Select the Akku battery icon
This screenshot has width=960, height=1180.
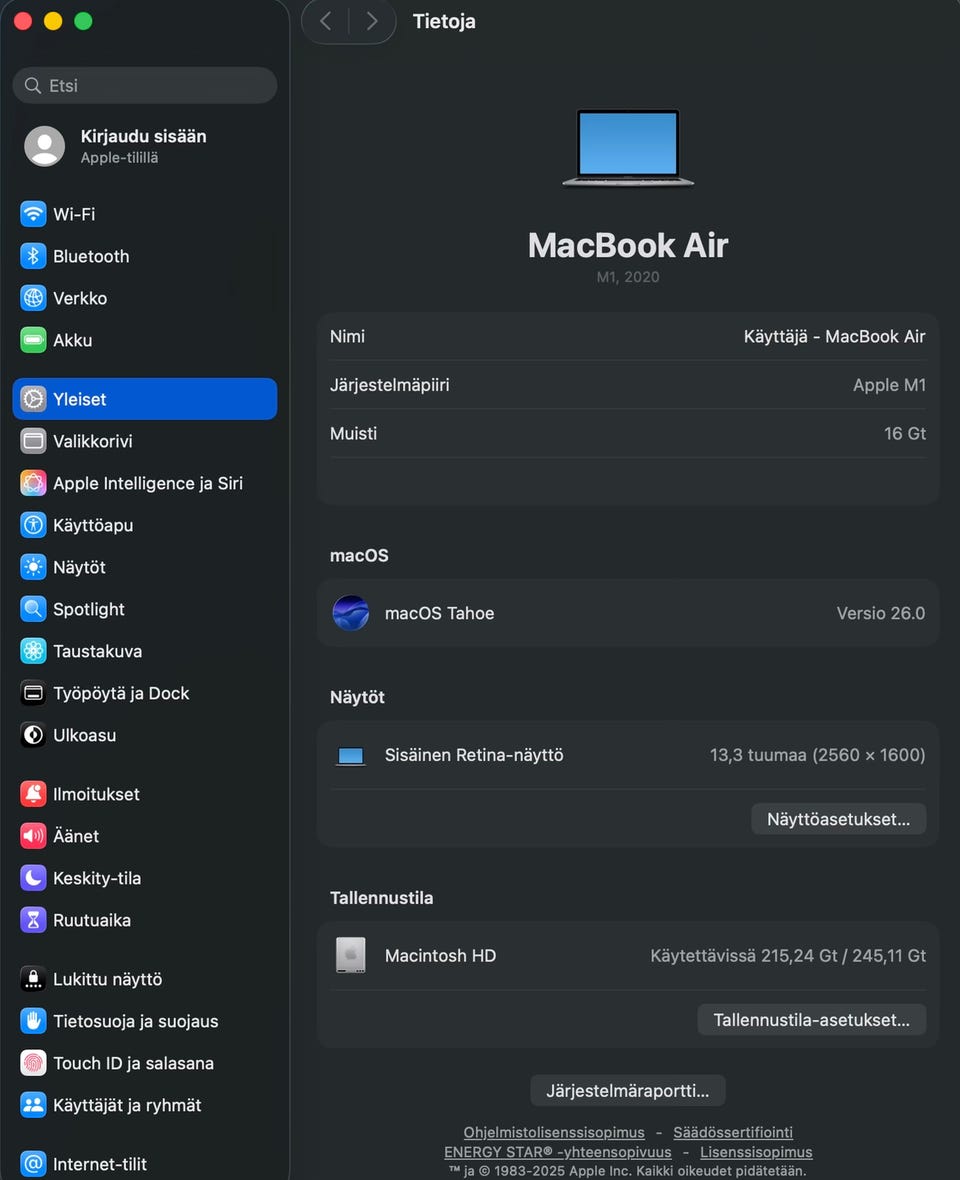[33, 340]
